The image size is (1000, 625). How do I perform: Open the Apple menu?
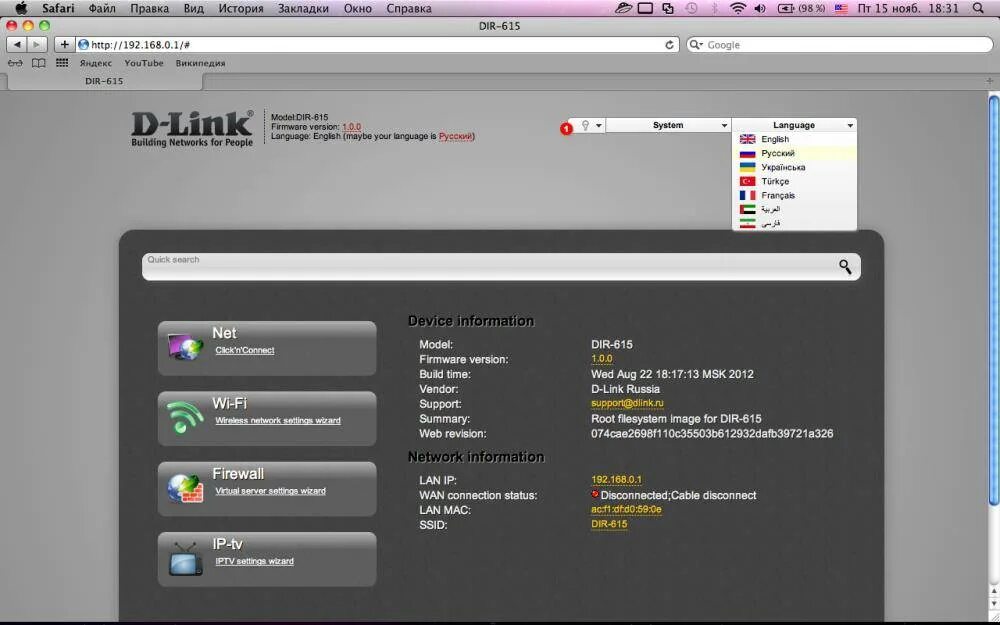point(21,8)
